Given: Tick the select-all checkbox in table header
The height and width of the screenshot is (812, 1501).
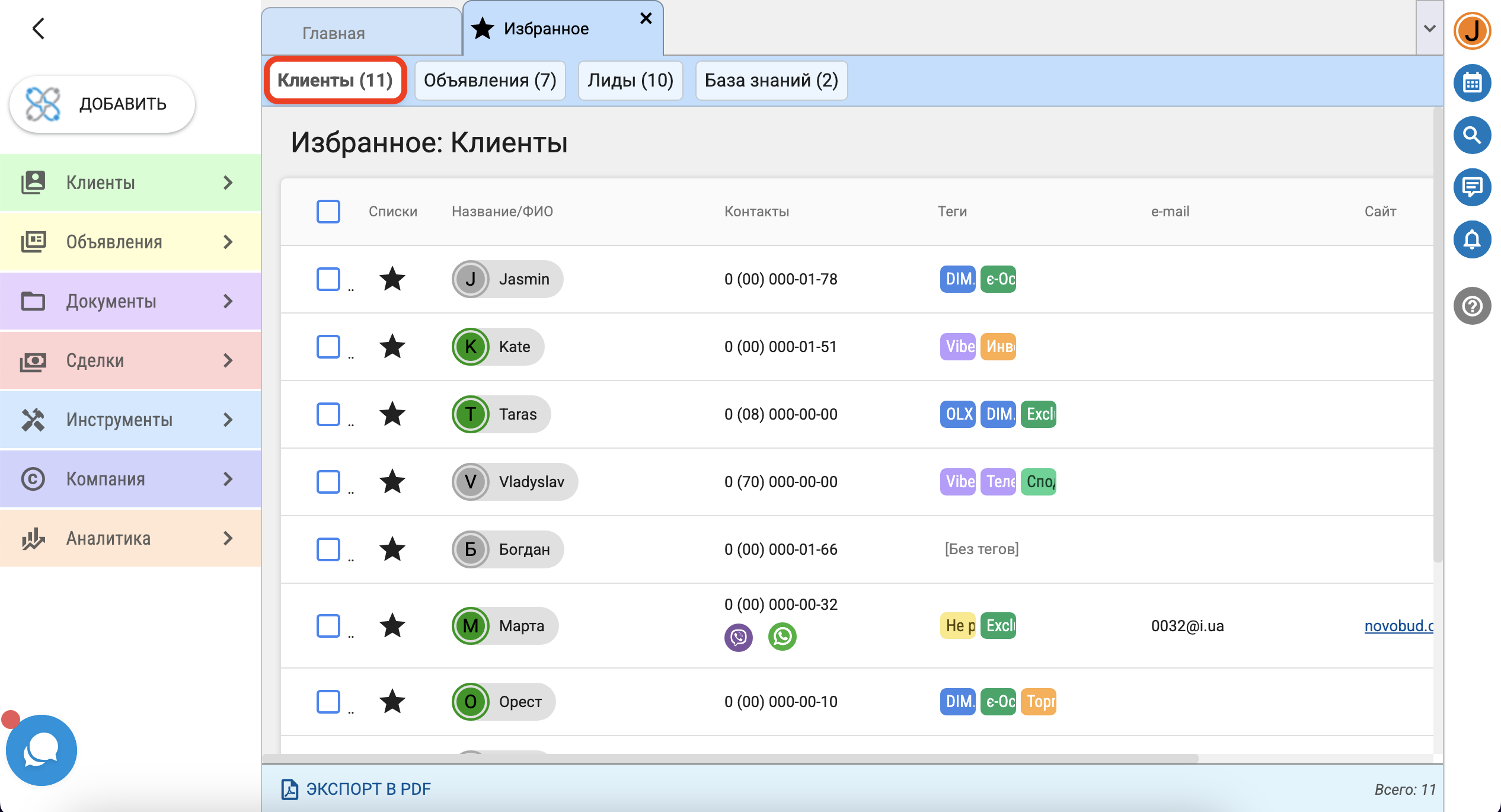Looking at the screenshot, I should (328, 212).
